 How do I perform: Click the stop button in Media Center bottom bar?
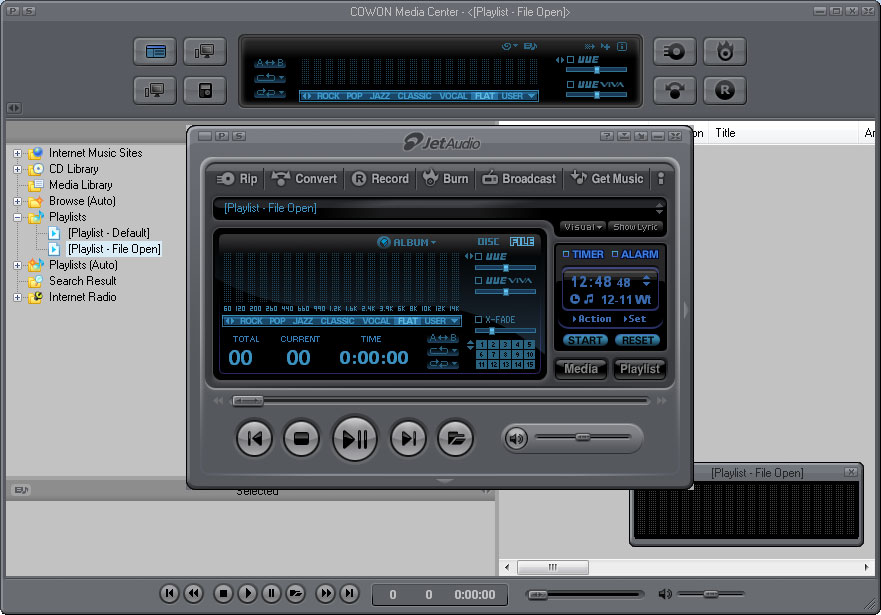tap(223, 593)
